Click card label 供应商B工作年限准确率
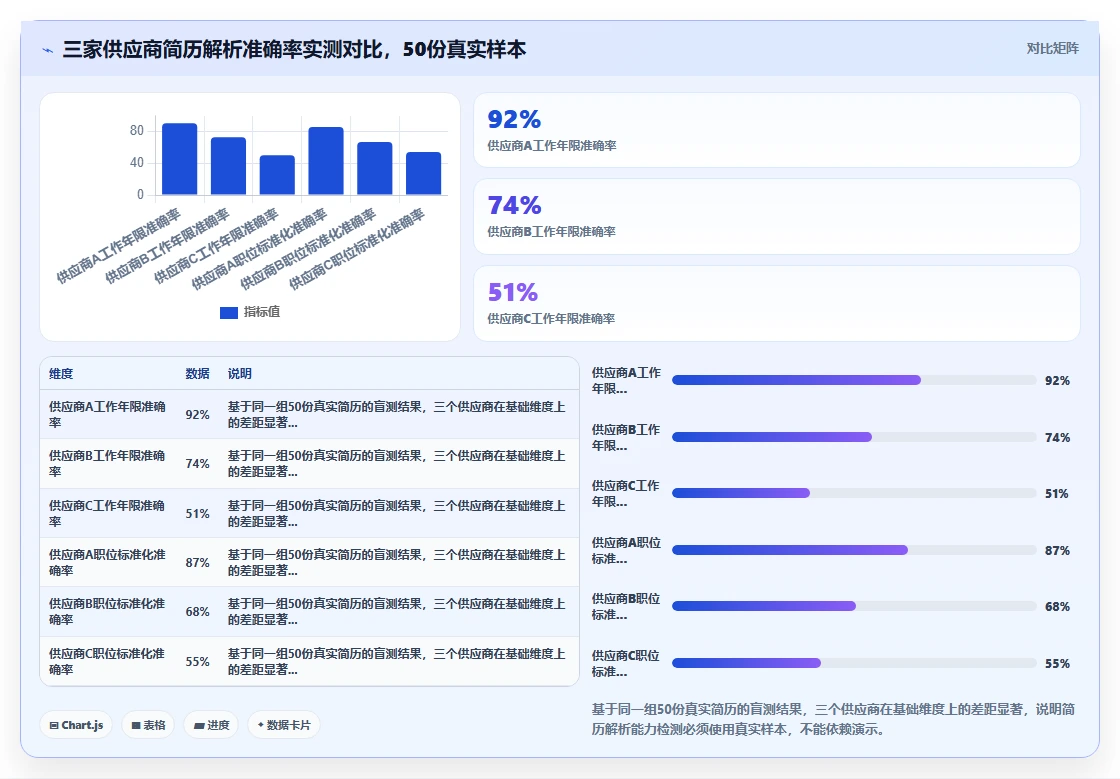 click(x=551, y=231)
